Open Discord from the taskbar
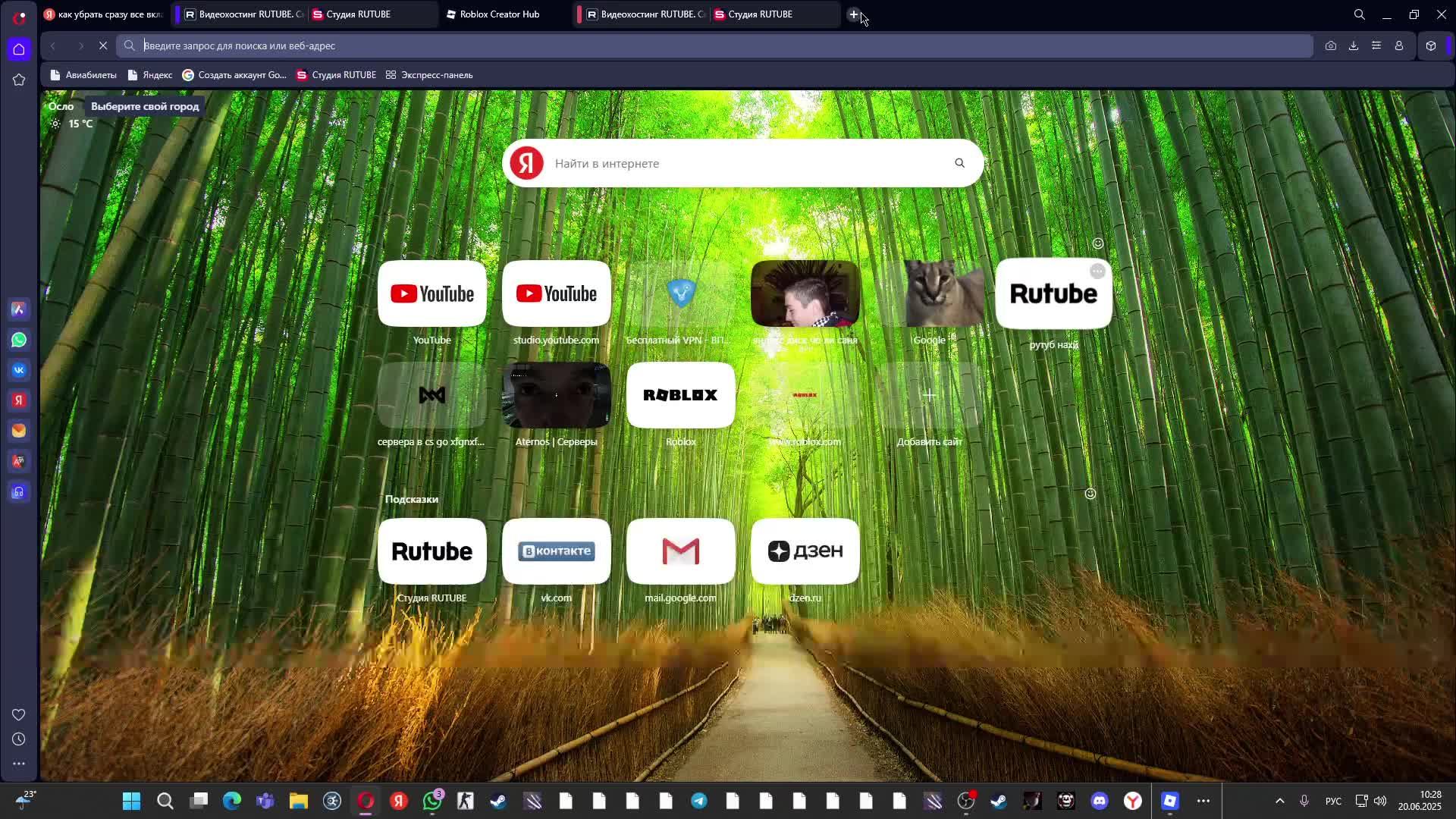Viewport: 1456px width, 819px height. tap(1100, 801)
